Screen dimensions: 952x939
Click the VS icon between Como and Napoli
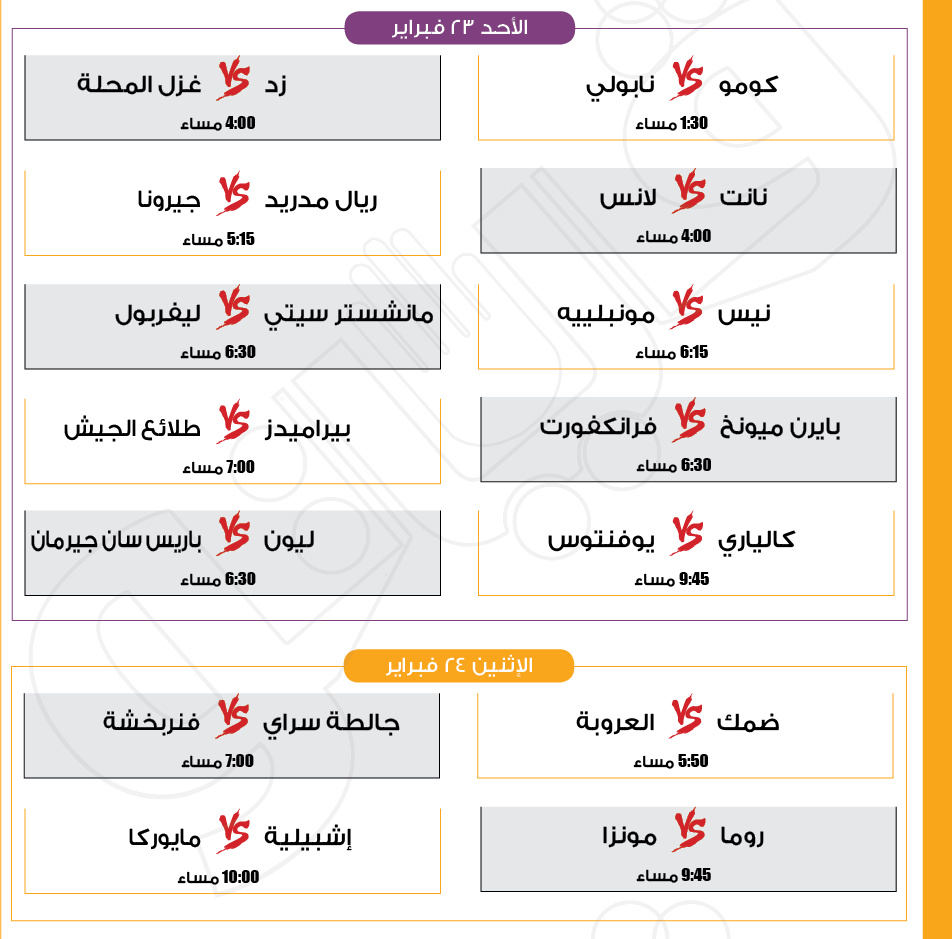pos(687,81)
